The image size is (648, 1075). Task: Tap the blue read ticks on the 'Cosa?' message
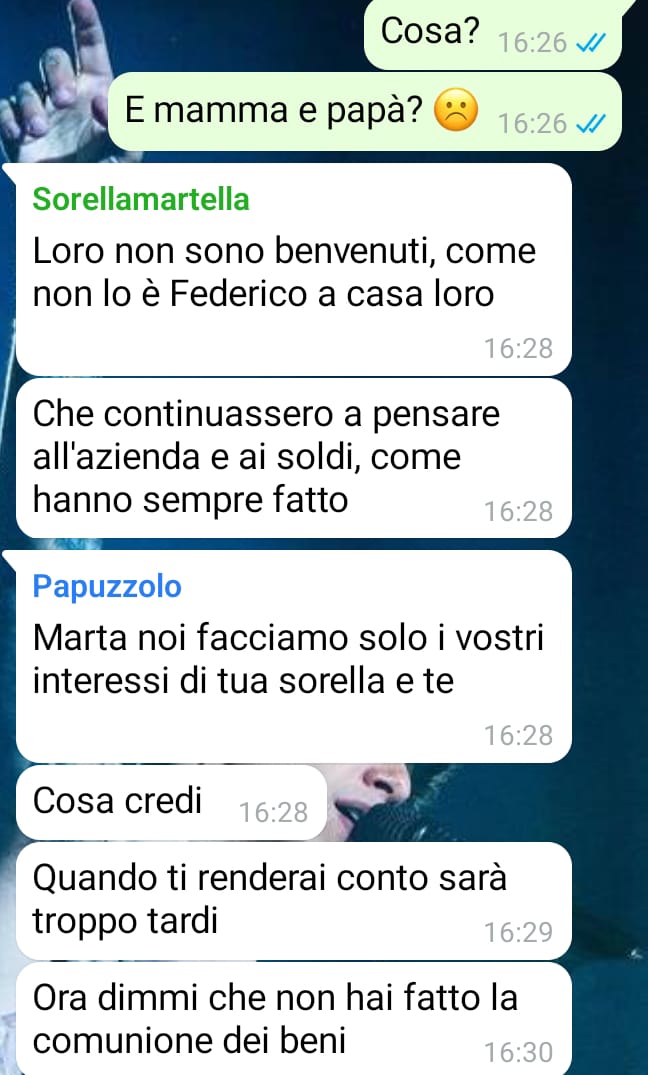(x=590, y=44)
